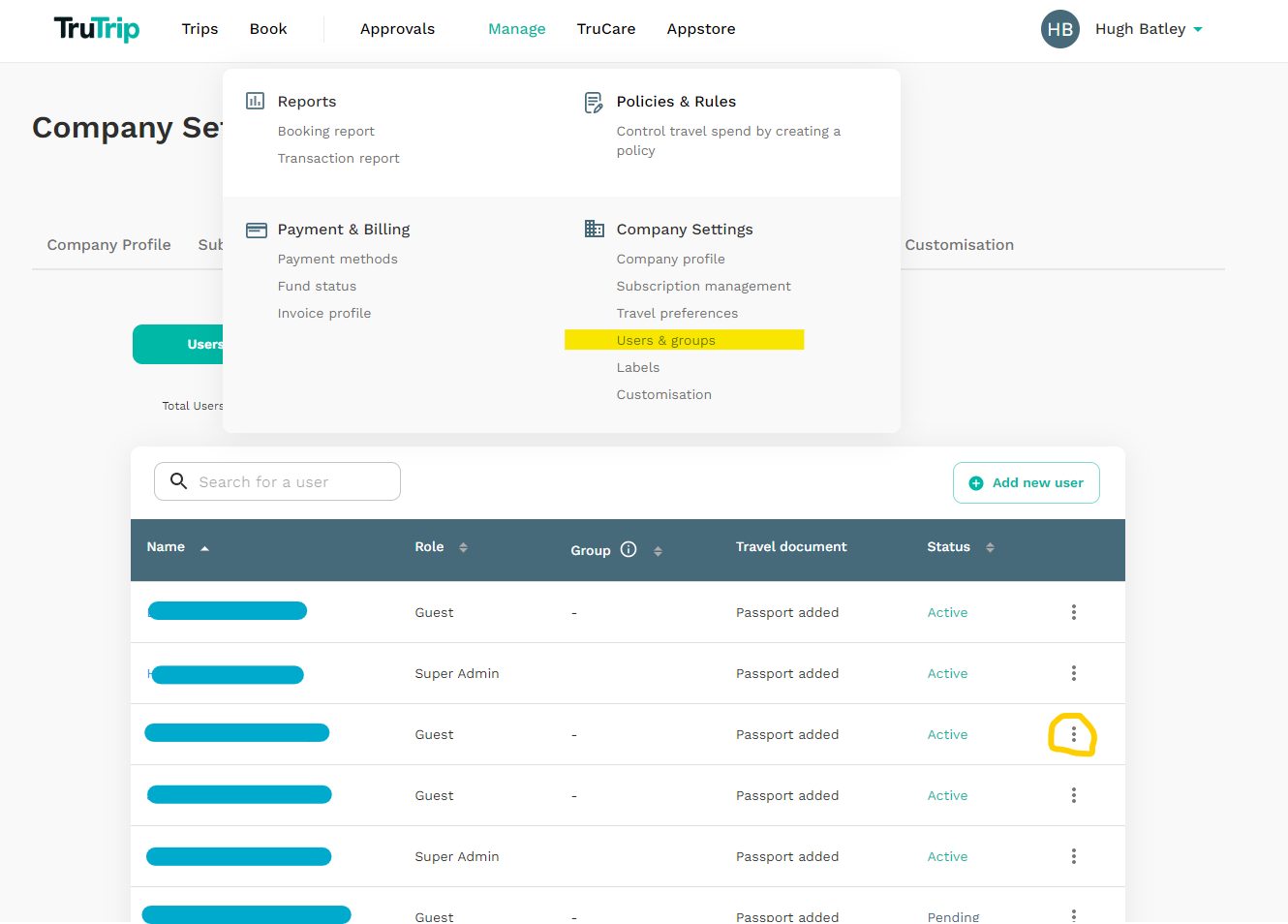Click the Payment & Billing card icon
This screenshot has height=924, width=1288.
tap(257, 230)
